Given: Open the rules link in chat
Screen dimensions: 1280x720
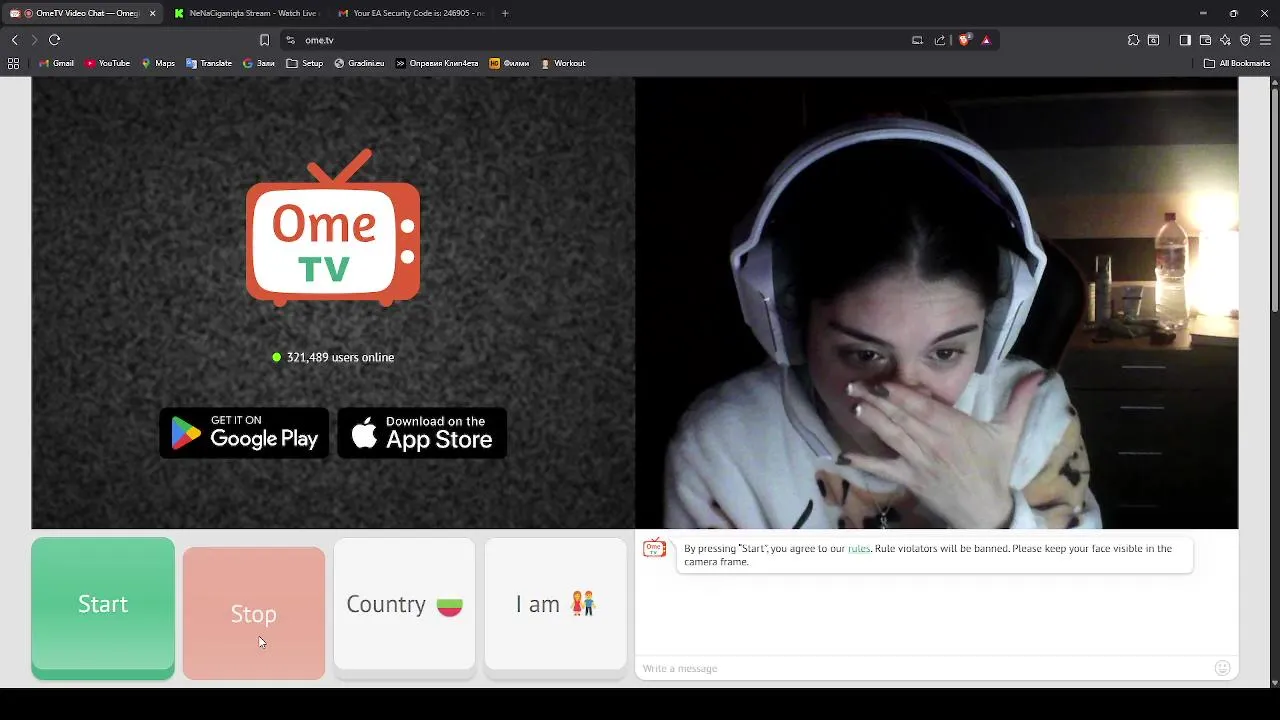Looking at the screenshot, I should coord(859,548).
